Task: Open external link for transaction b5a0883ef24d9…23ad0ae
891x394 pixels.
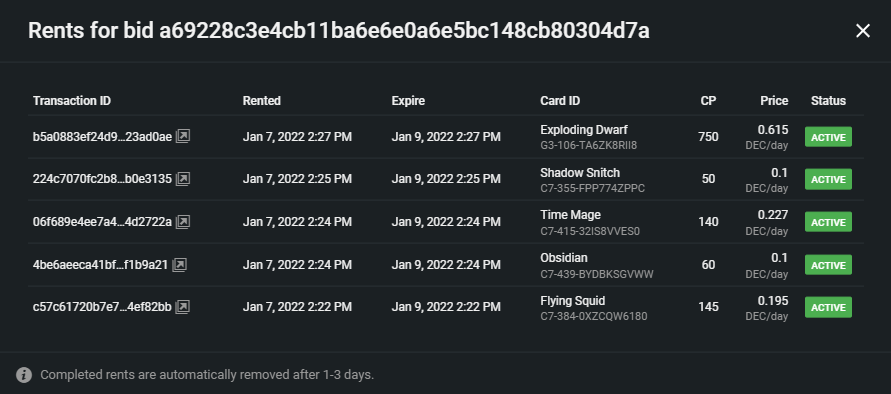Action: point(182,136)
